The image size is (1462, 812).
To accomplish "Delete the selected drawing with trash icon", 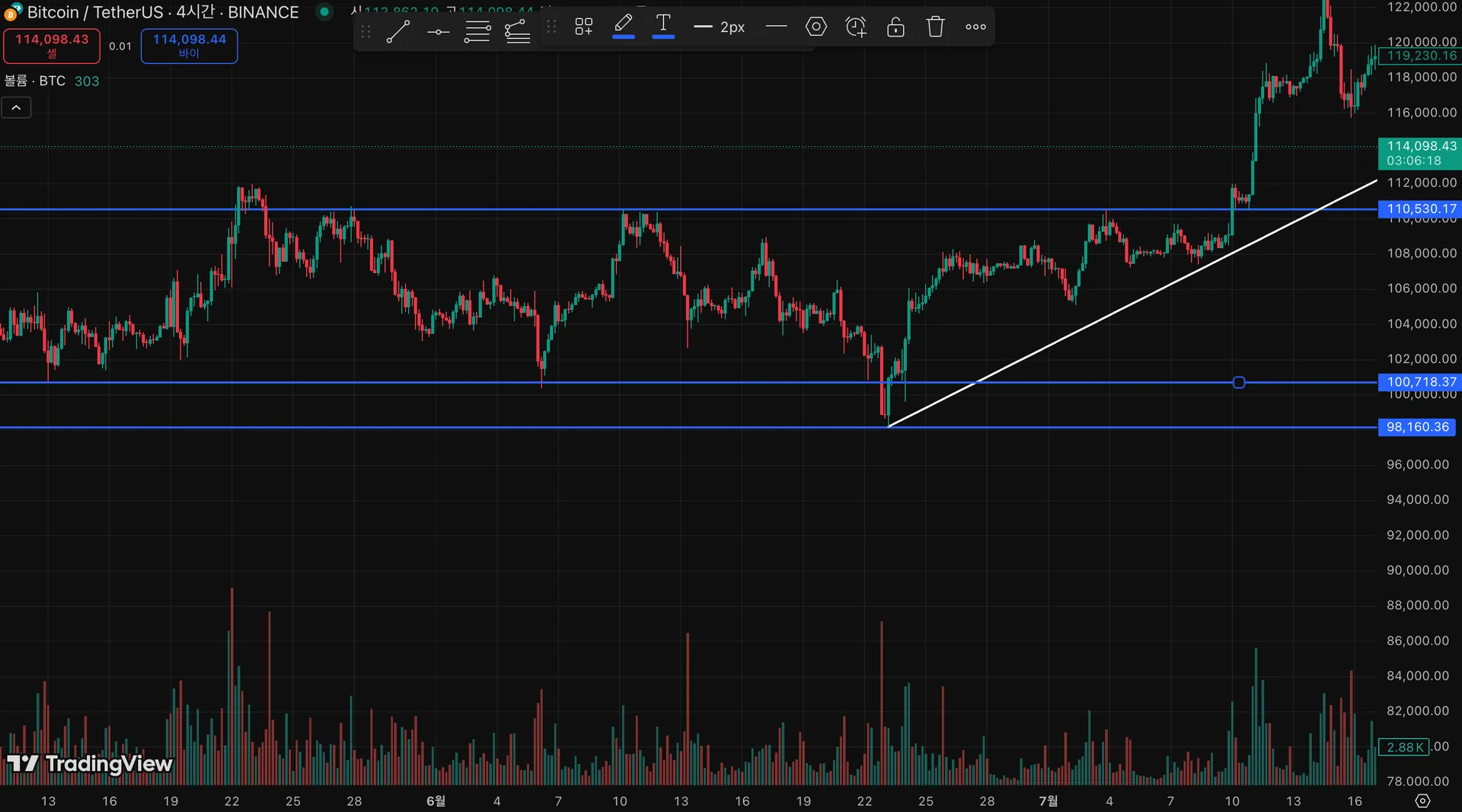I will point(935,27).
